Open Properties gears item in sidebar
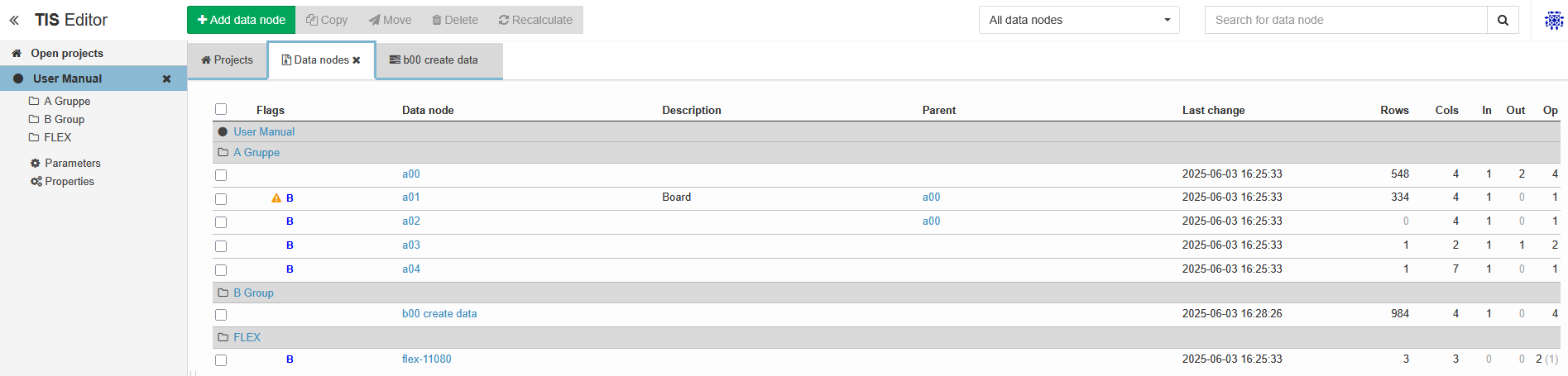 coord(62,181)
